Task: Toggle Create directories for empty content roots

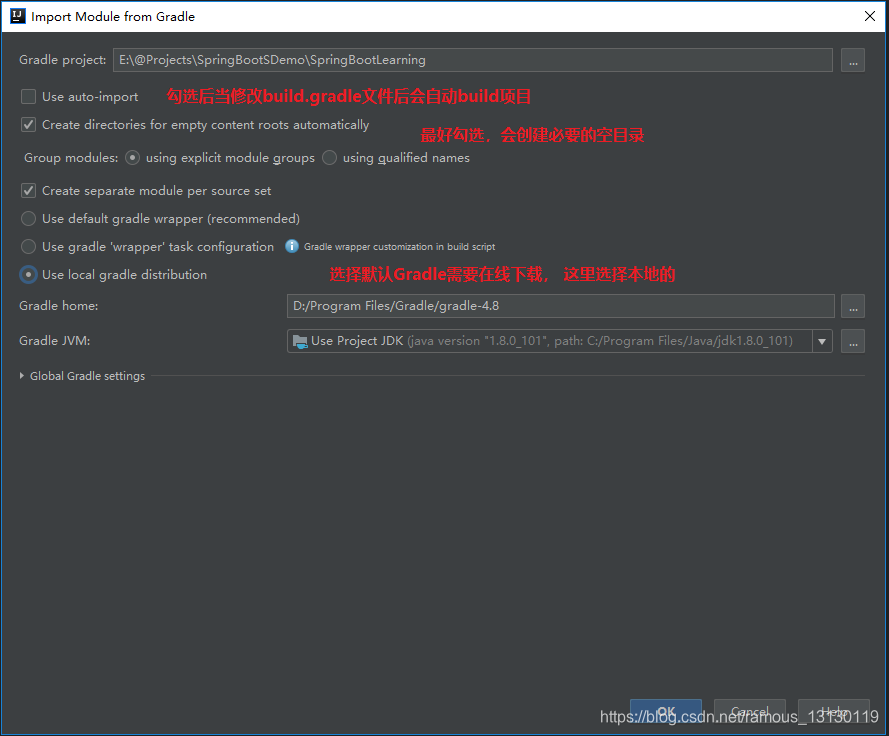Action: tap(28, 125)
